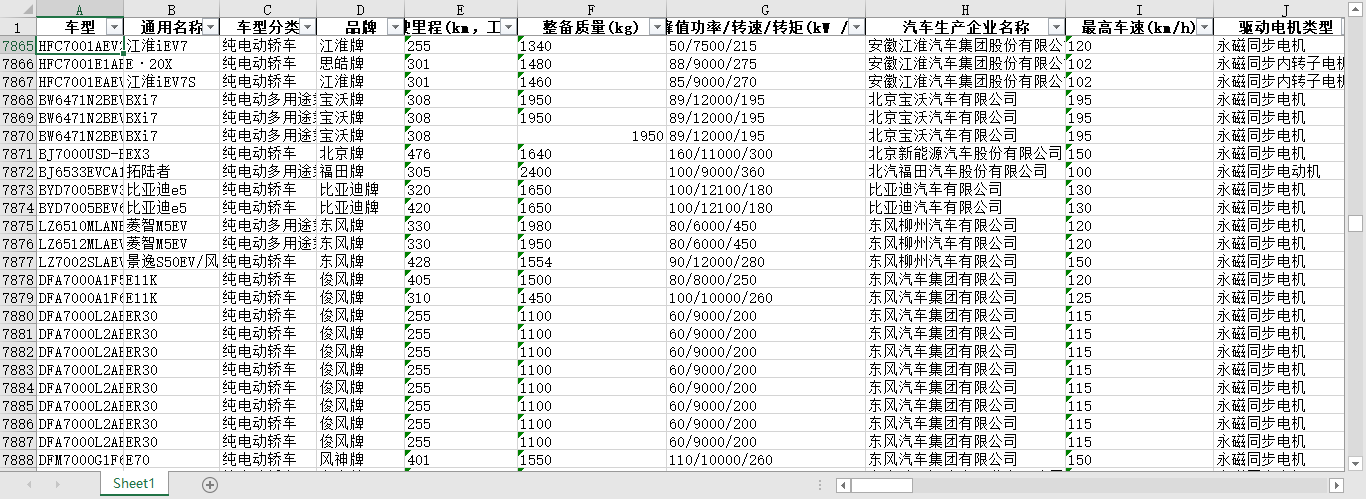The height and width of the screenshot is (499, 1366).
Task: Select cell 110/10000/260 in row 7888
Action: tap(766, 459)
